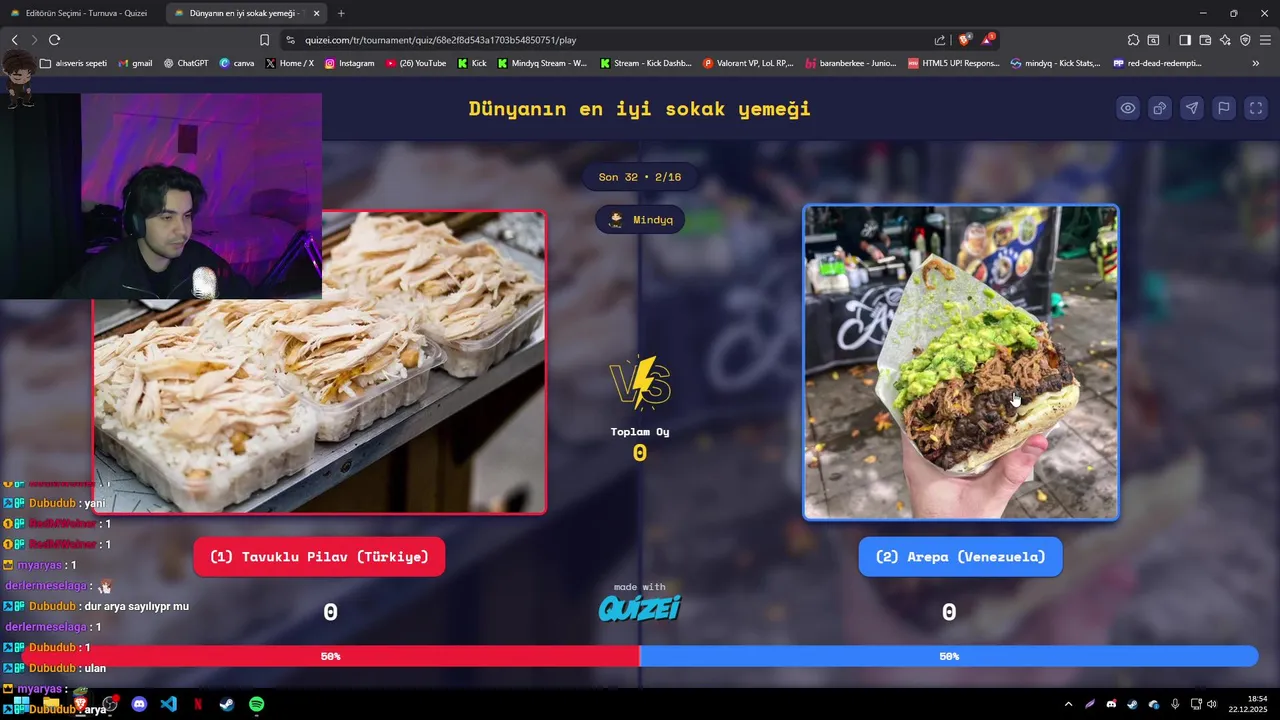Click the OneDrive cloud tray icon
The image size is (1280, 720).
(1153, 704)
